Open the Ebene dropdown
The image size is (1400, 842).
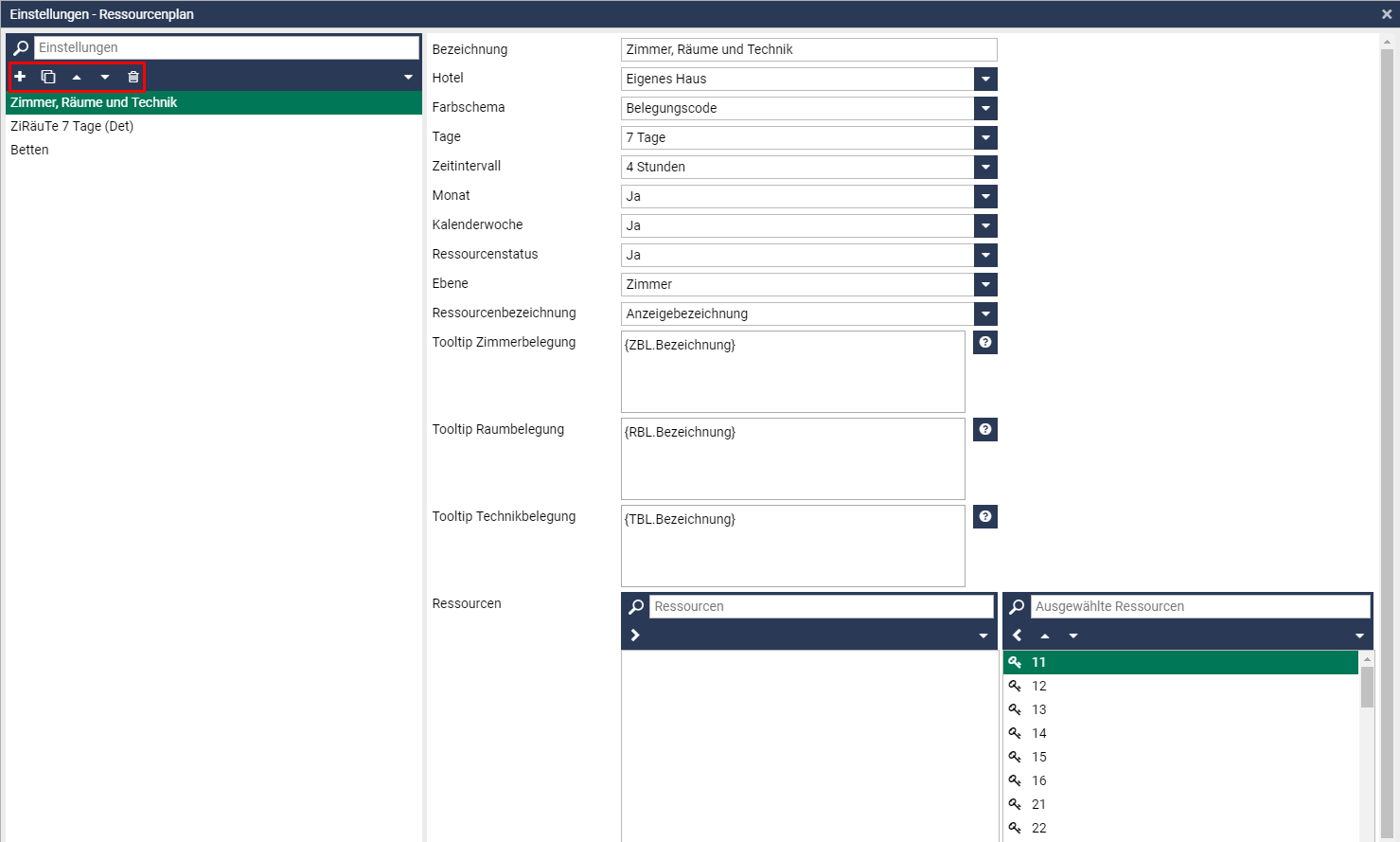point(985,284)
